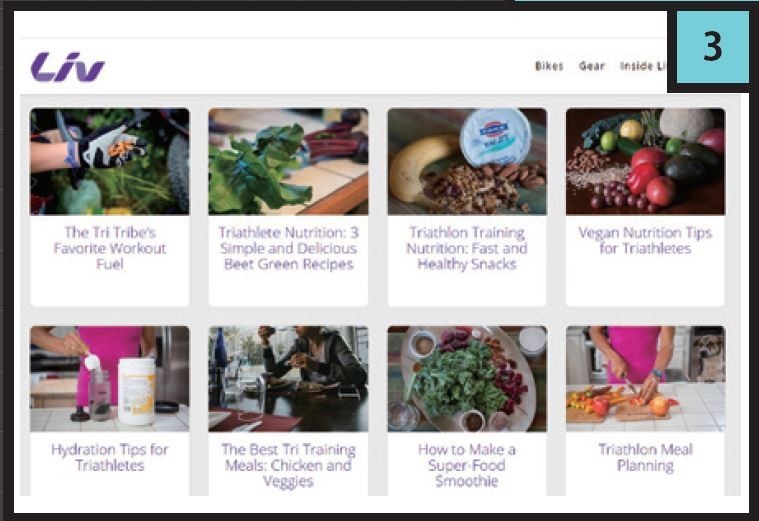Open Vegan Nutrition Tips for Triathletes link
Viewport: 759px width, 521px height.
[645, 241]
